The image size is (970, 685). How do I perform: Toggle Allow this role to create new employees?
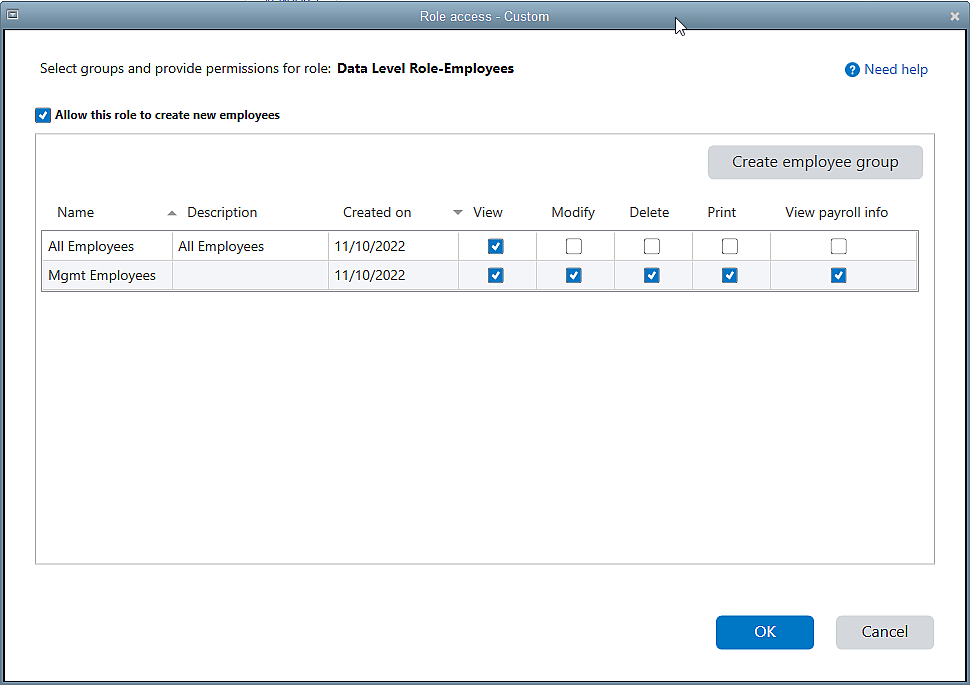[x=43, y=116]
